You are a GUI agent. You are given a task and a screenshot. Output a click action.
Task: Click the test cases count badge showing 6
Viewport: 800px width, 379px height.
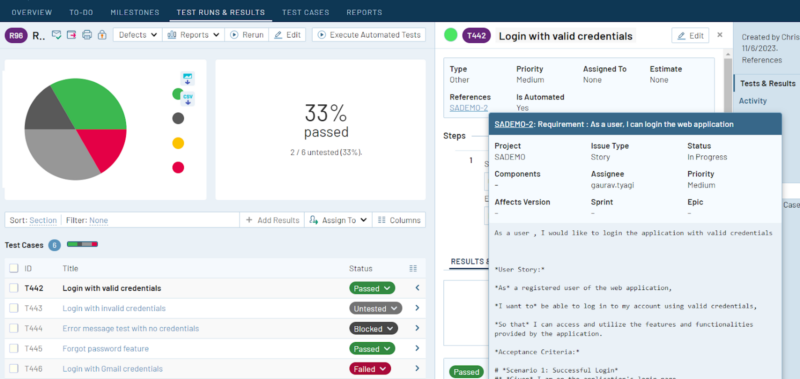point(55,245)
